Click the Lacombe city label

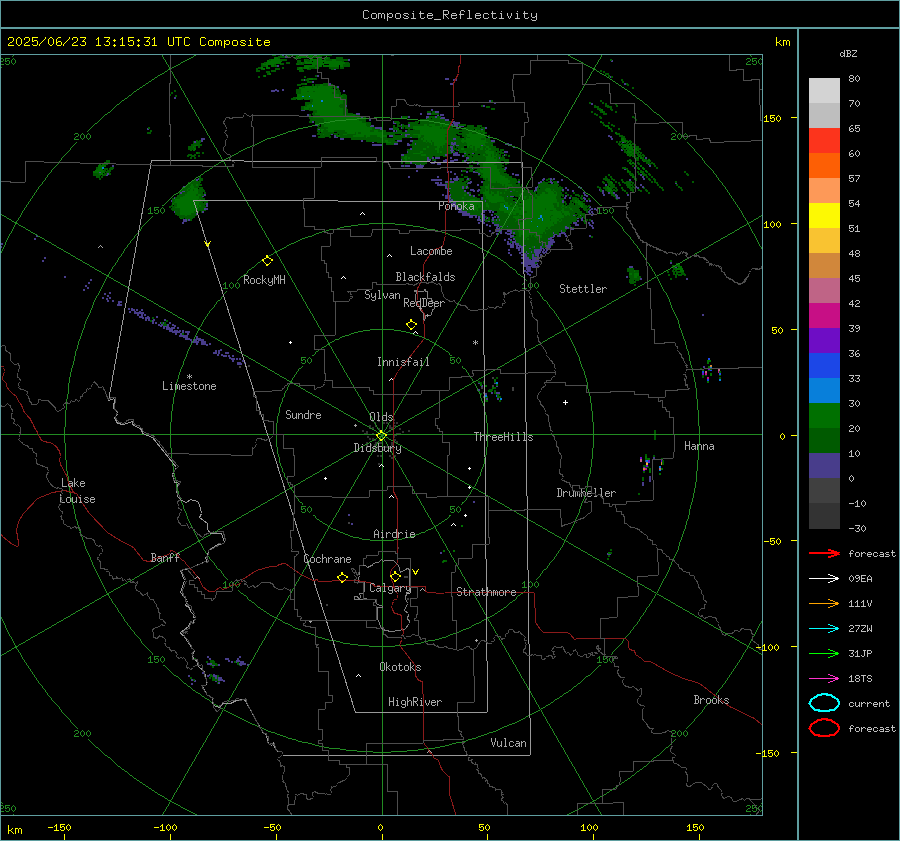pyautogui.click(x=431, y=251)
